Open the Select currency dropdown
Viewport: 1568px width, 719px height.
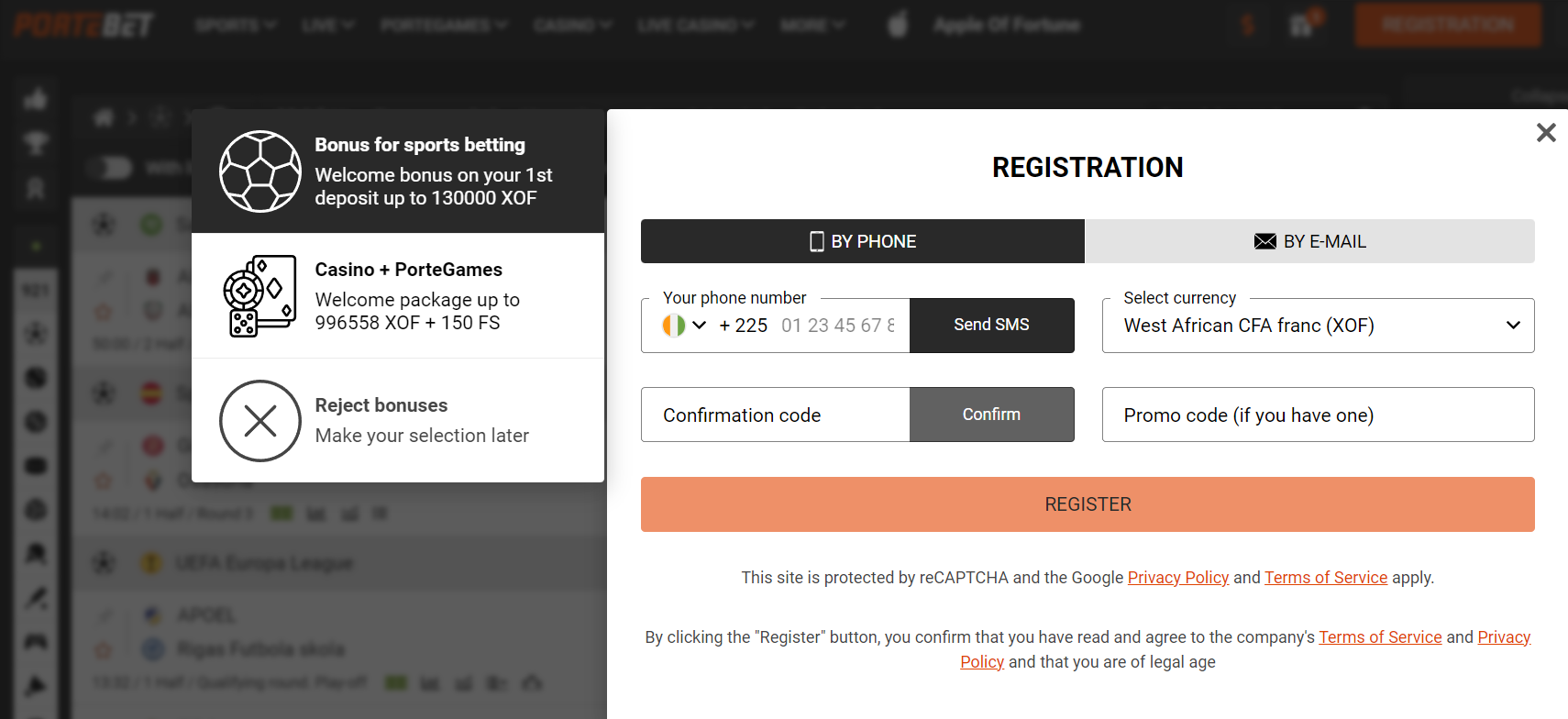click(x=1318, y=326)
